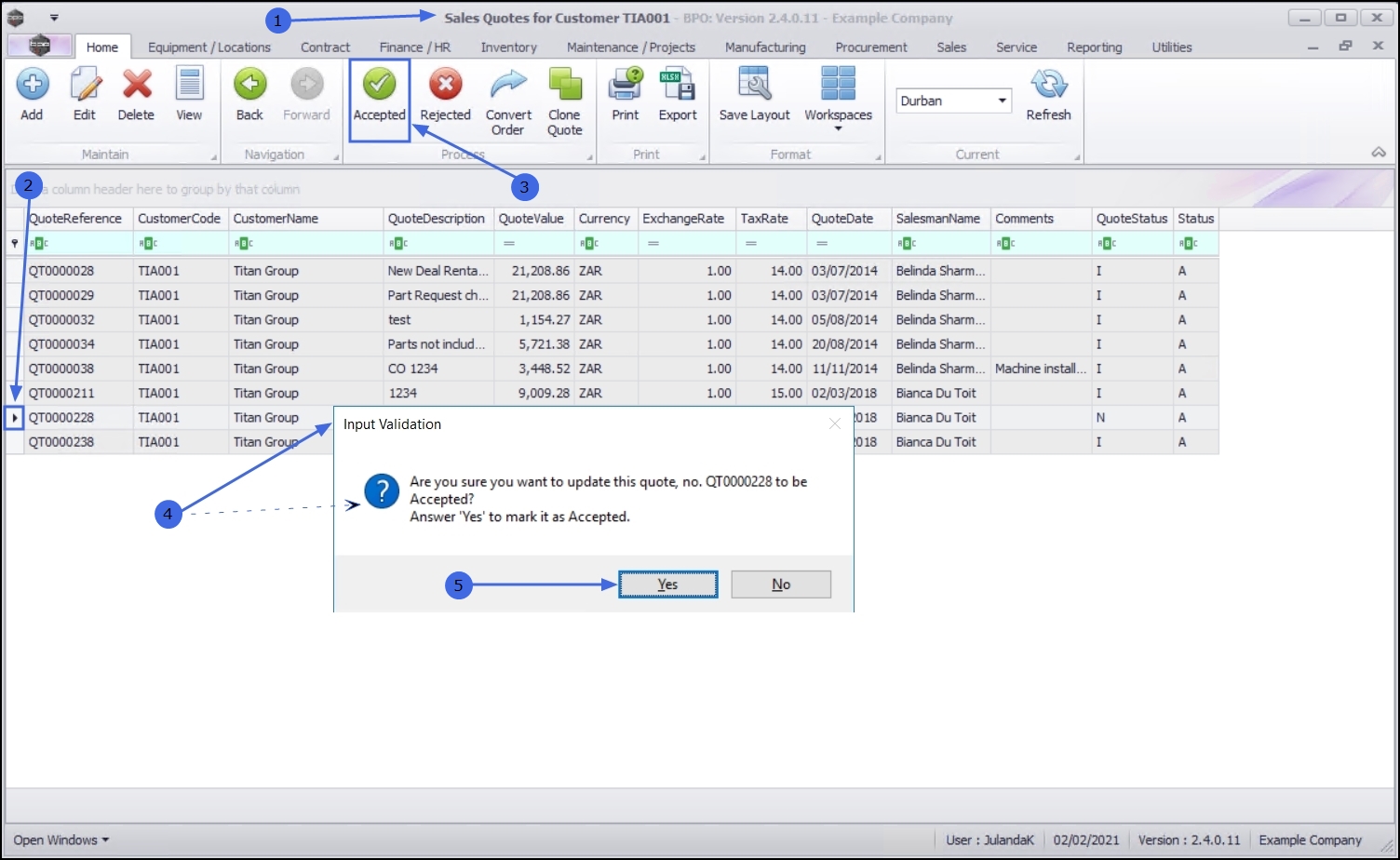
Task: Mark quote with Accepted checkmark icon
Action: click(380, 85)
